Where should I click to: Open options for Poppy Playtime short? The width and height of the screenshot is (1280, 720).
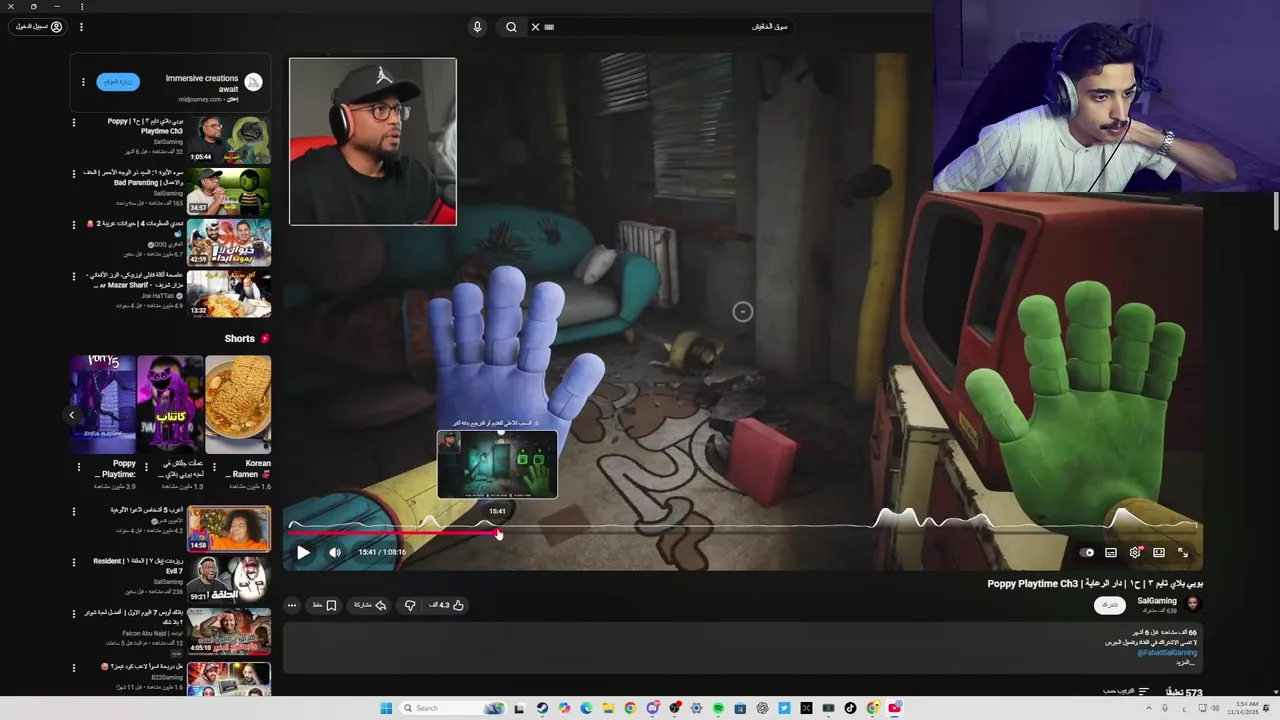(x=79, y=466)
